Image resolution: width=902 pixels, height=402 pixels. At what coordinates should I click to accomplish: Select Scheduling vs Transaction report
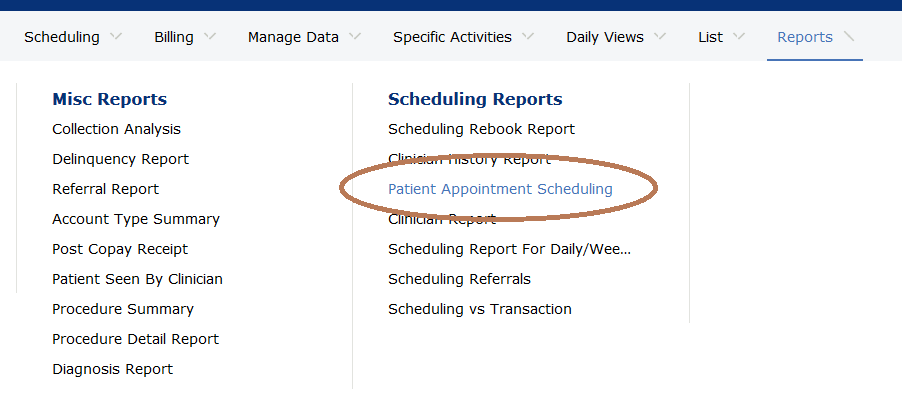479,309
